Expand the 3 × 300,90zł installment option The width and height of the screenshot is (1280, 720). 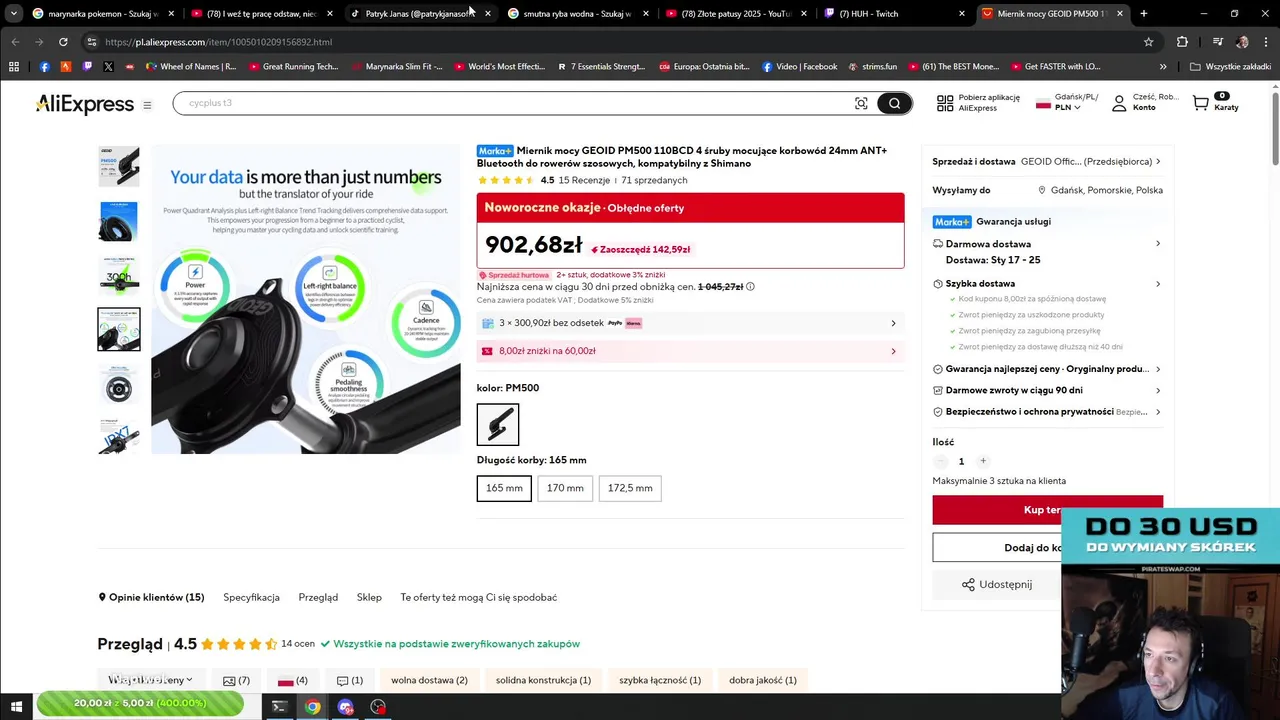(x=690, y=323)
